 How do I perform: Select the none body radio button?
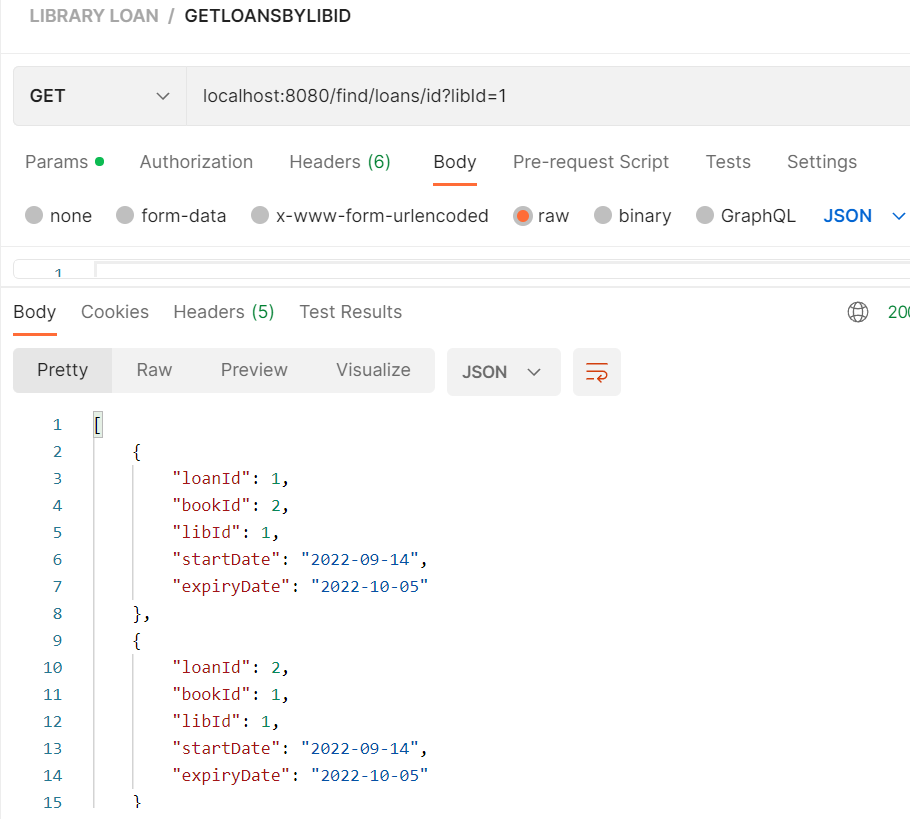(x=34, y=215)
